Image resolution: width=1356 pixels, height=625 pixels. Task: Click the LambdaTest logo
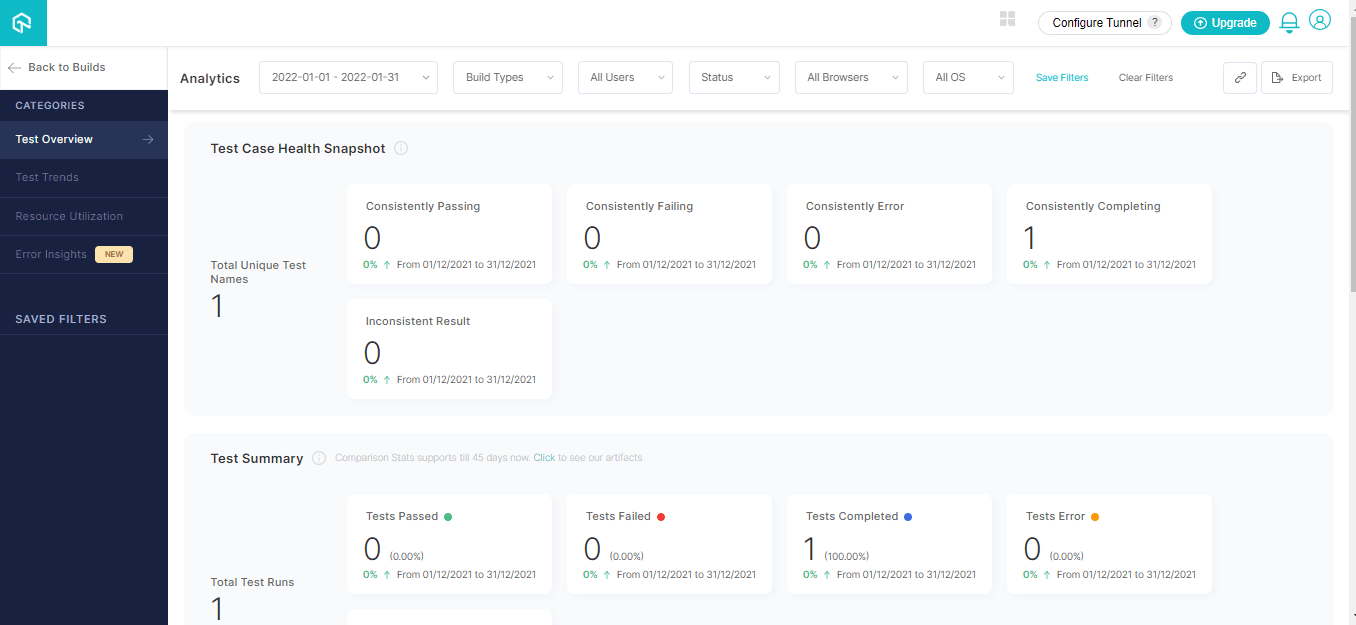20,20
